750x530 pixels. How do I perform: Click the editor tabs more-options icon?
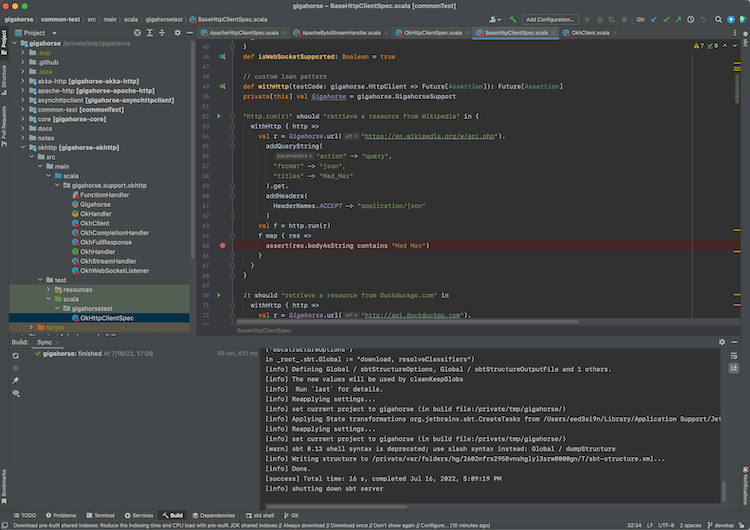pos(735,33)
